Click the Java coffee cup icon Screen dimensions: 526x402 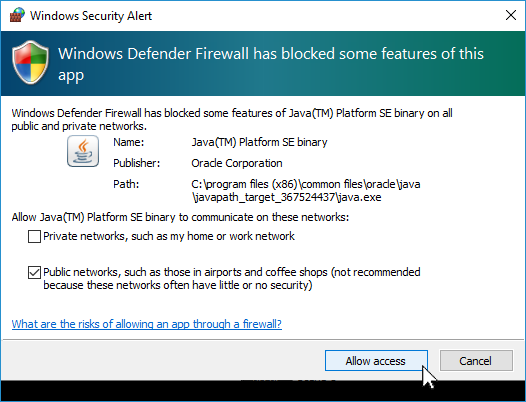pos(83,151)
